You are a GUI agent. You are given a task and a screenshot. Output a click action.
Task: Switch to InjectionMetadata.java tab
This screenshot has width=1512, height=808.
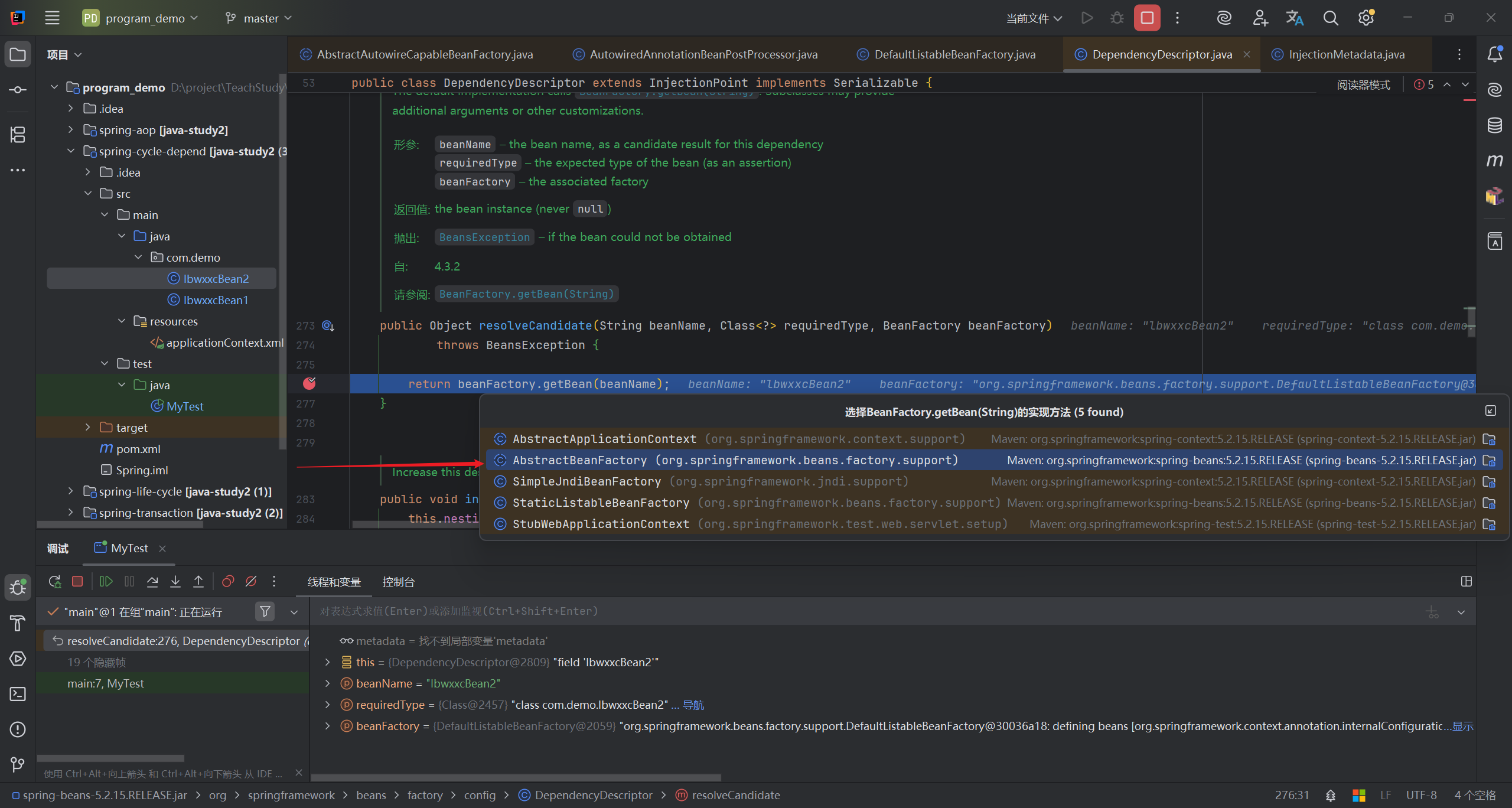tap(1346, 54)
